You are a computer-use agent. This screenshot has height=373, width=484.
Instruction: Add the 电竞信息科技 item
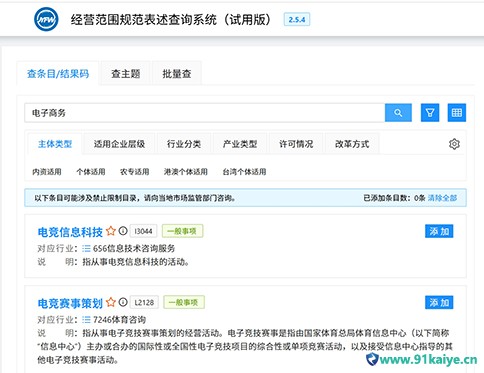point(439,231)
